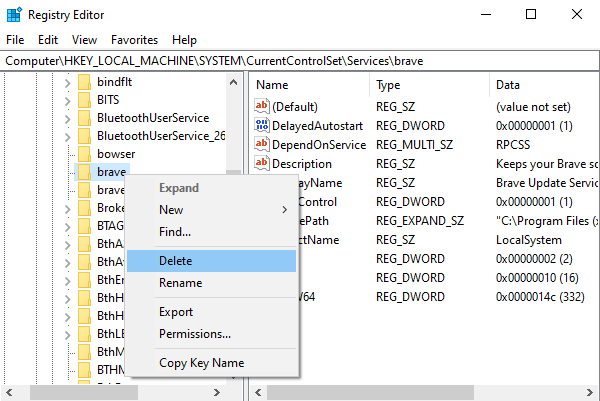Click the folder icon next to bindflt

click(x=84, y=82)
